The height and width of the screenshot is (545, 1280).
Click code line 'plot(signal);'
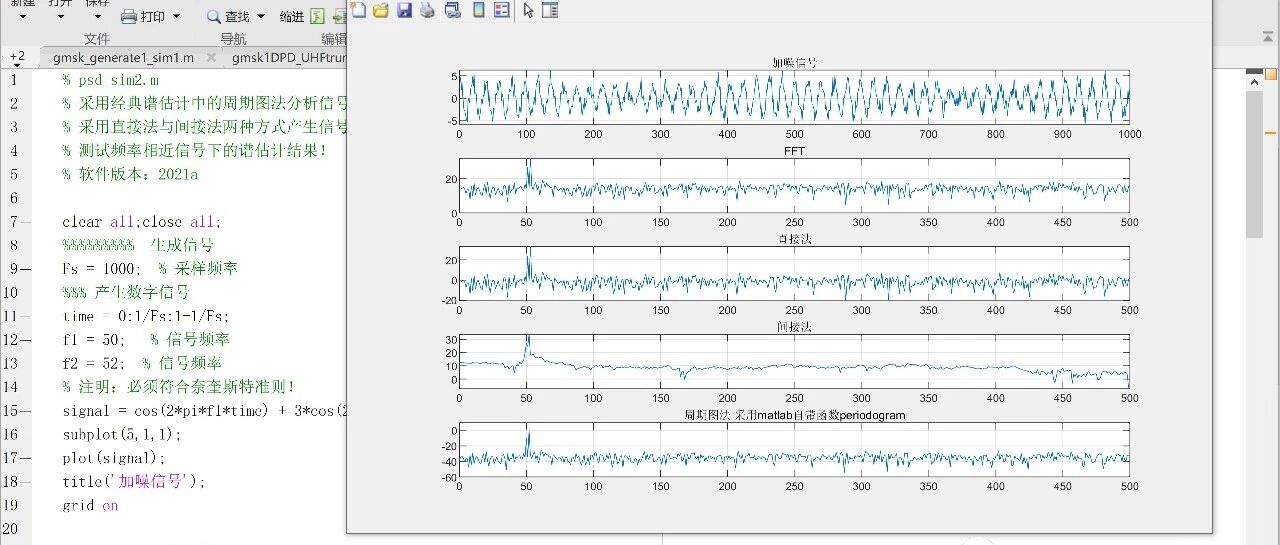(113, 458)
